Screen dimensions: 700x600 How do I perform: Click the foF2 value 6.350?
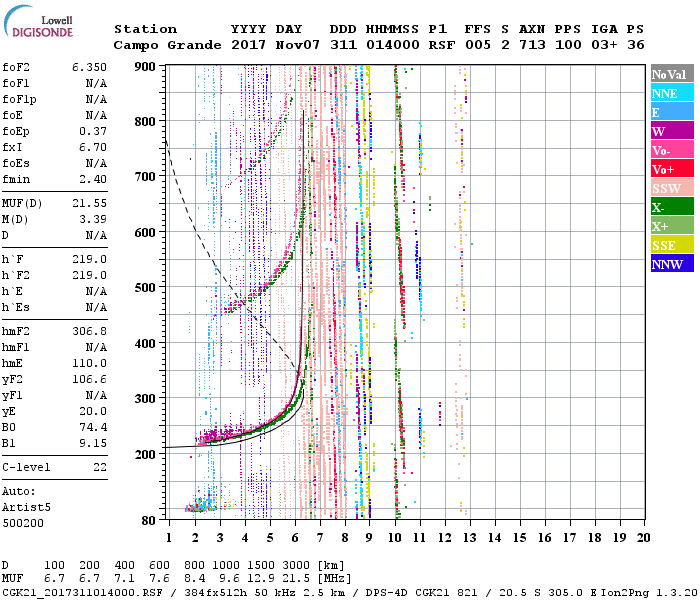click(89, 67)
